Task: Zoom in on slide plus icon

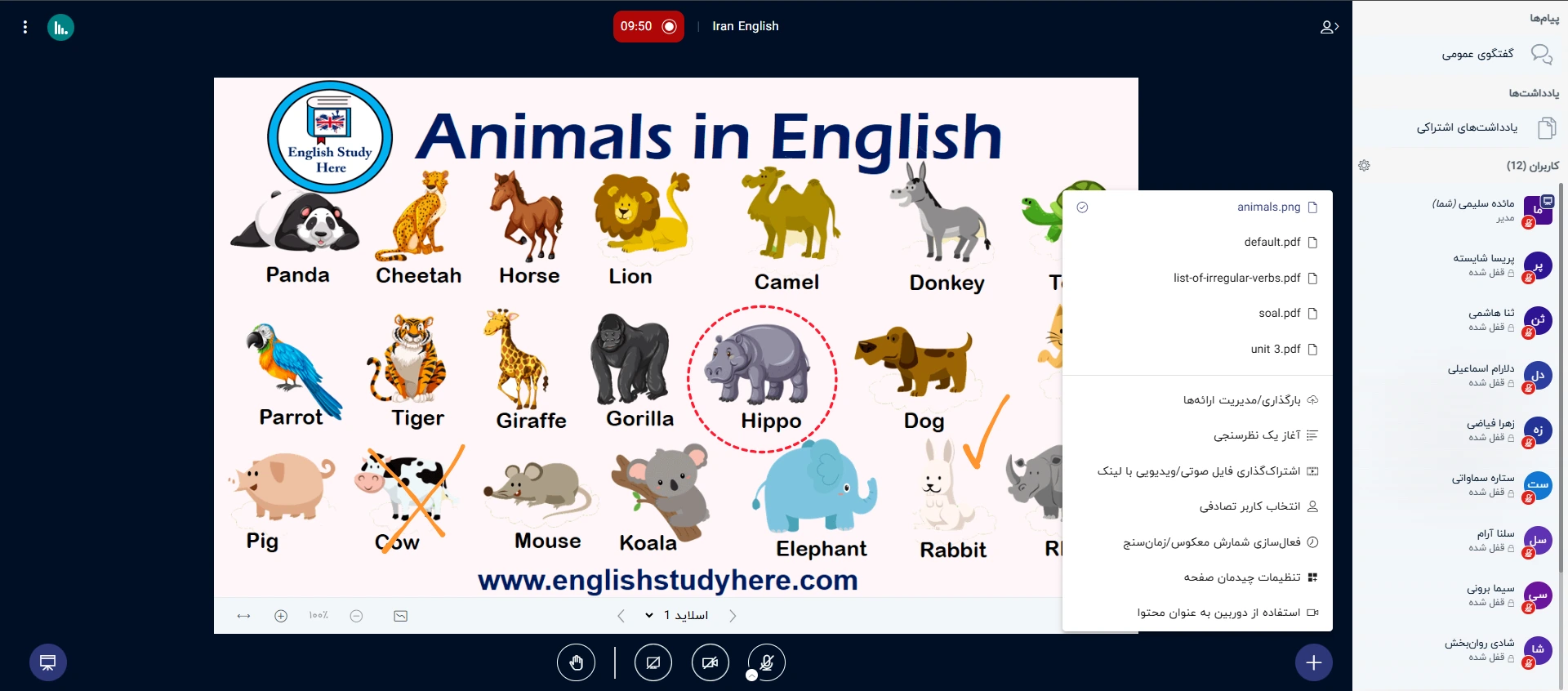Action: coord(281,616)
